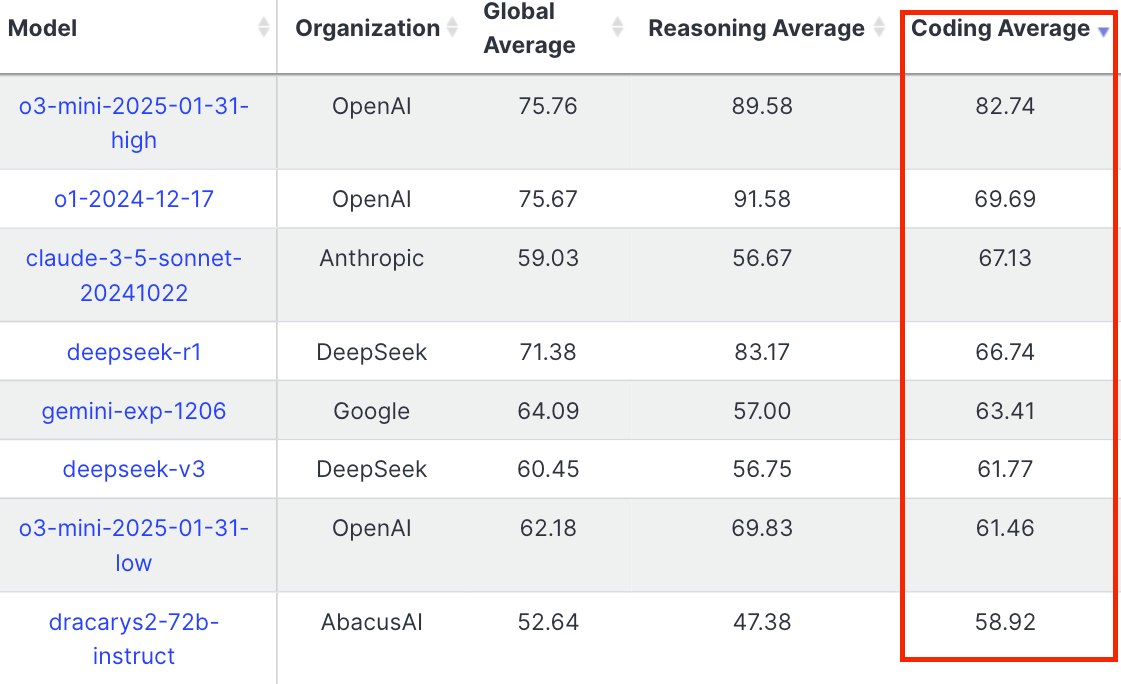
Task: Open the o3-mini-2025-01-31-high model link
Action: 132,122
